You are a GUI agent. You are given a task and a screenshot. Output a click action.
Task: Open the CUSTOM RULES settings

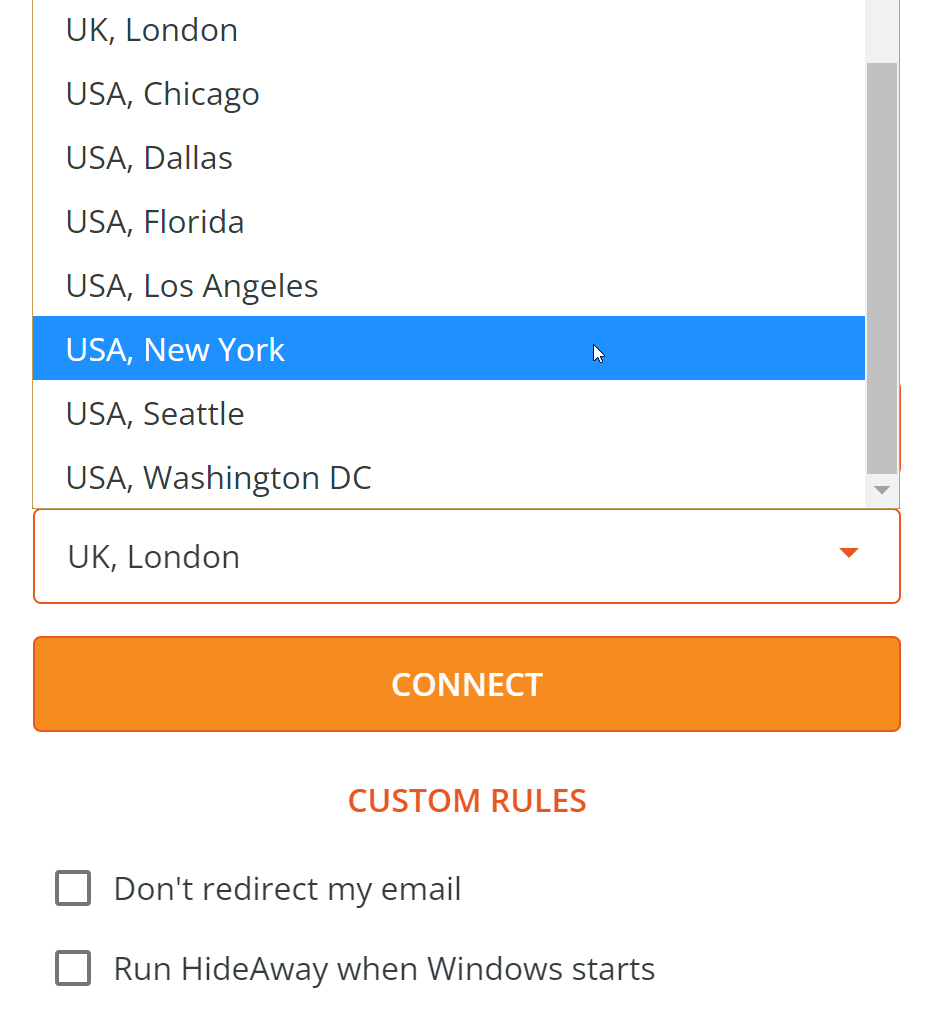pos(467,800)
